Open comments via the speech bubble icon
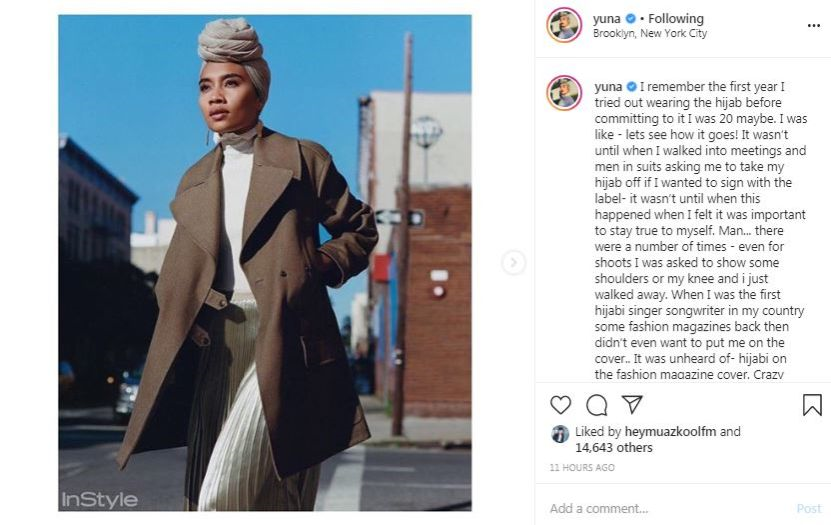This screenshot has height=525, width=831. click(x=596, y=405)
